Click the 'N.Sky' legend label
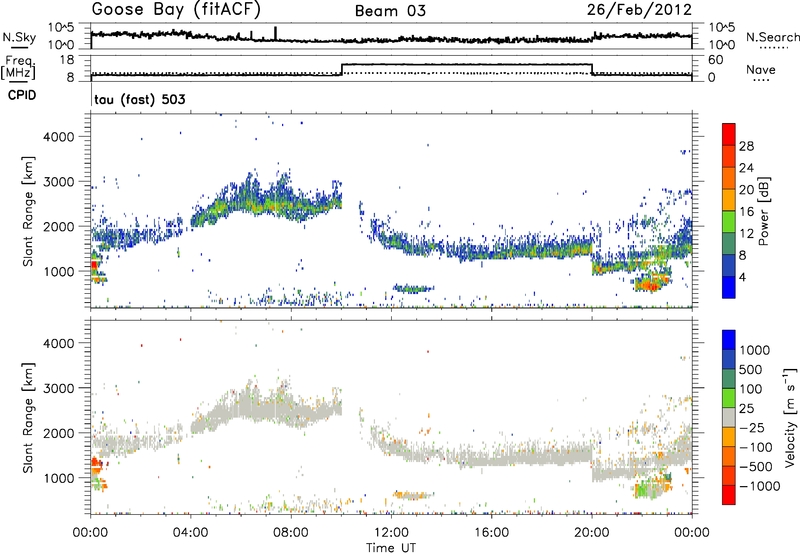 pyautogui.click(x=19, y=37)
